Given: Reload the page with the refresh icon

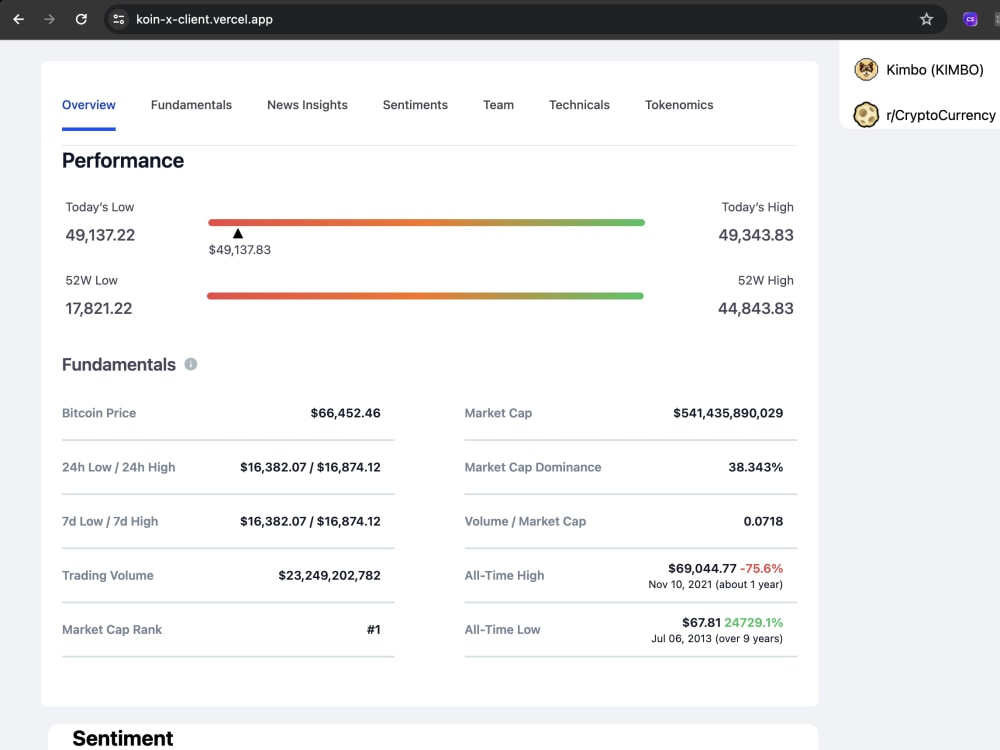Looking at the screenshot, I should coord(81,19).
